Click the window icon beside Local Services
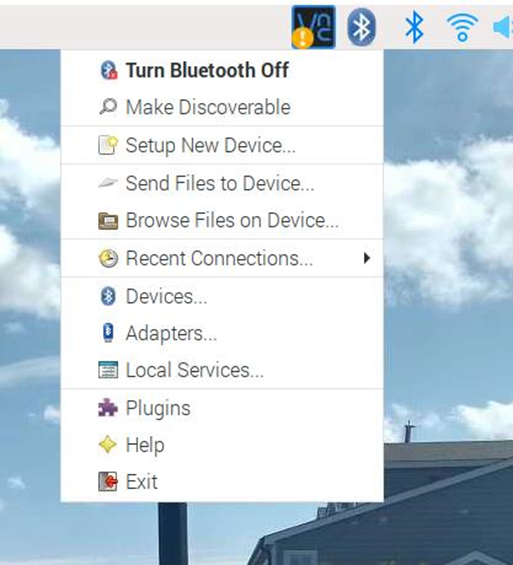 click(x=108, y=370)
